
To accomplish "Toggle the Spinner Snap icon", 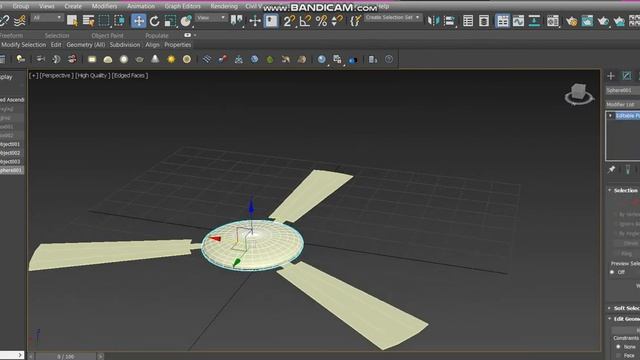I will [337, 21].
